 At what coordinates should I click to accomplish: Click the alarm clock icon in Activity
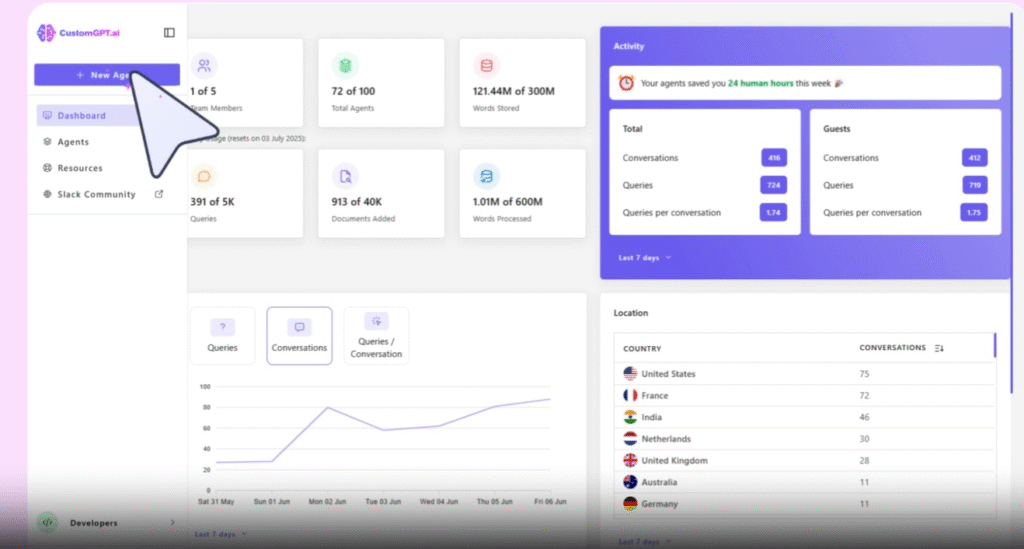[626, 83]
